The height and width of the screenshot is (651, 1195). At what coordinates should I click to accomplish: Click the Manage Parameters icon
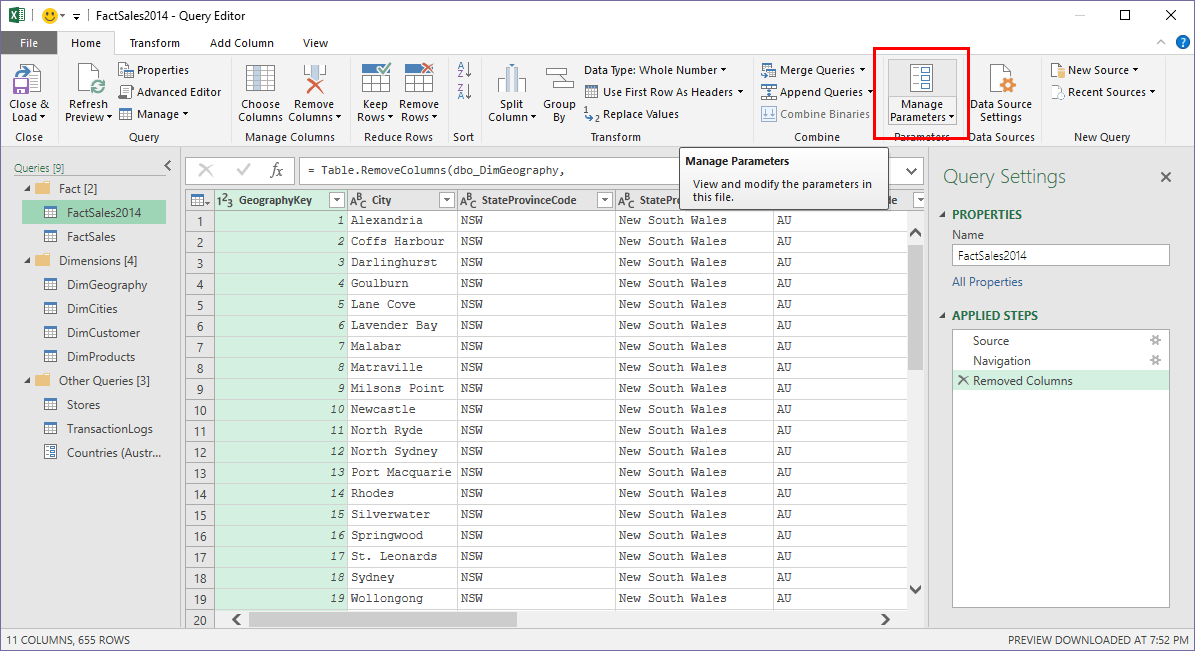coord(921,79)
